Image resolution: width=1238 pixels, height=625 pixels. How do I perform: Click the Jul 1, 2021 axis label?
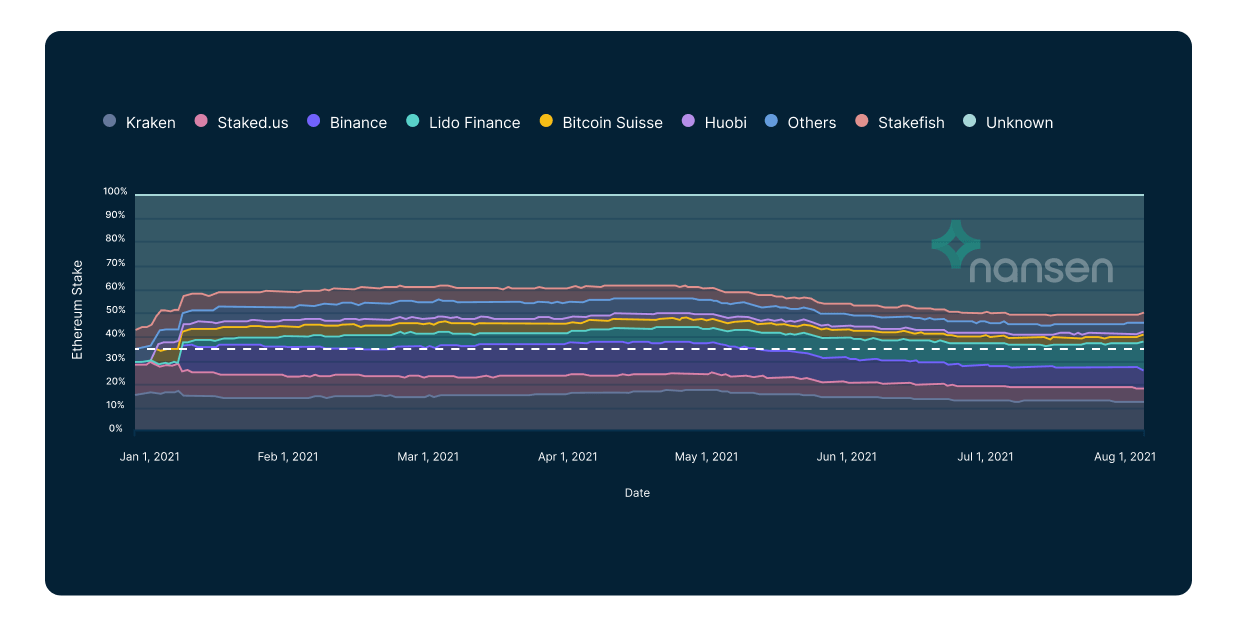(986, 456)
